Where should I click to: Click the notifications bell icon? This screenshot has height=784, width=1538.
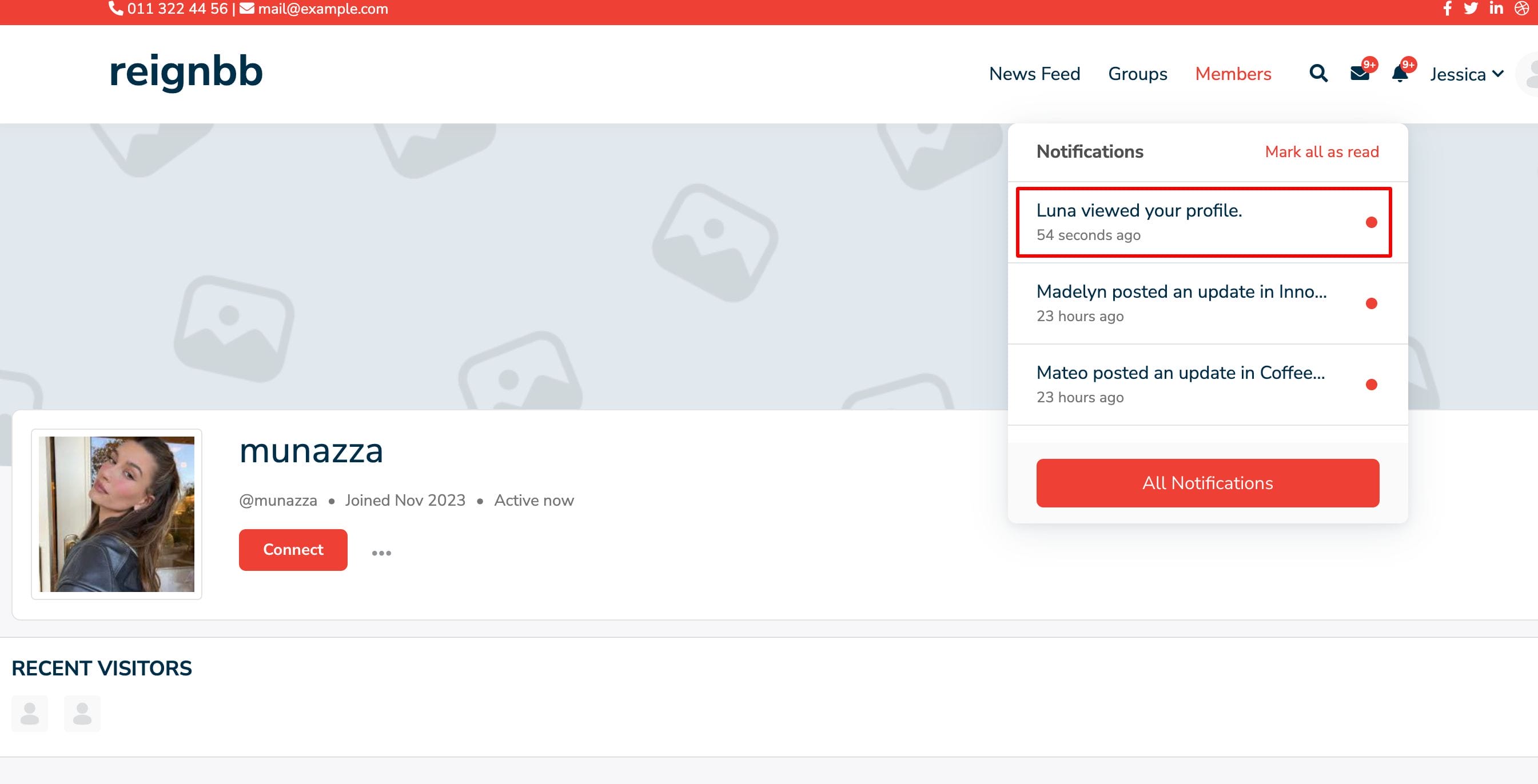tap(1400, 74)
